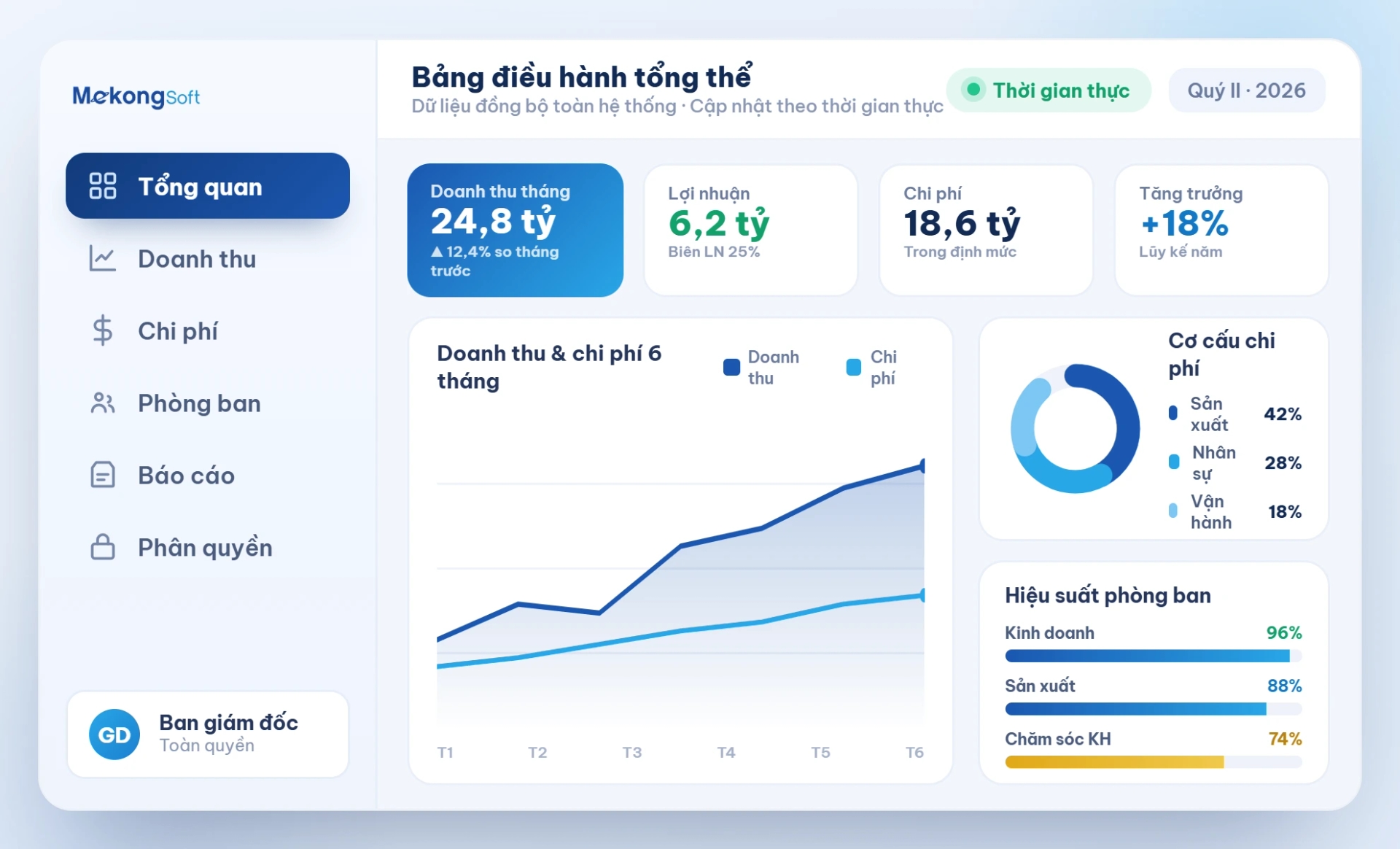Click the GD avatar circle
The height and width of the screenshot is (849, 1400).
114,734
